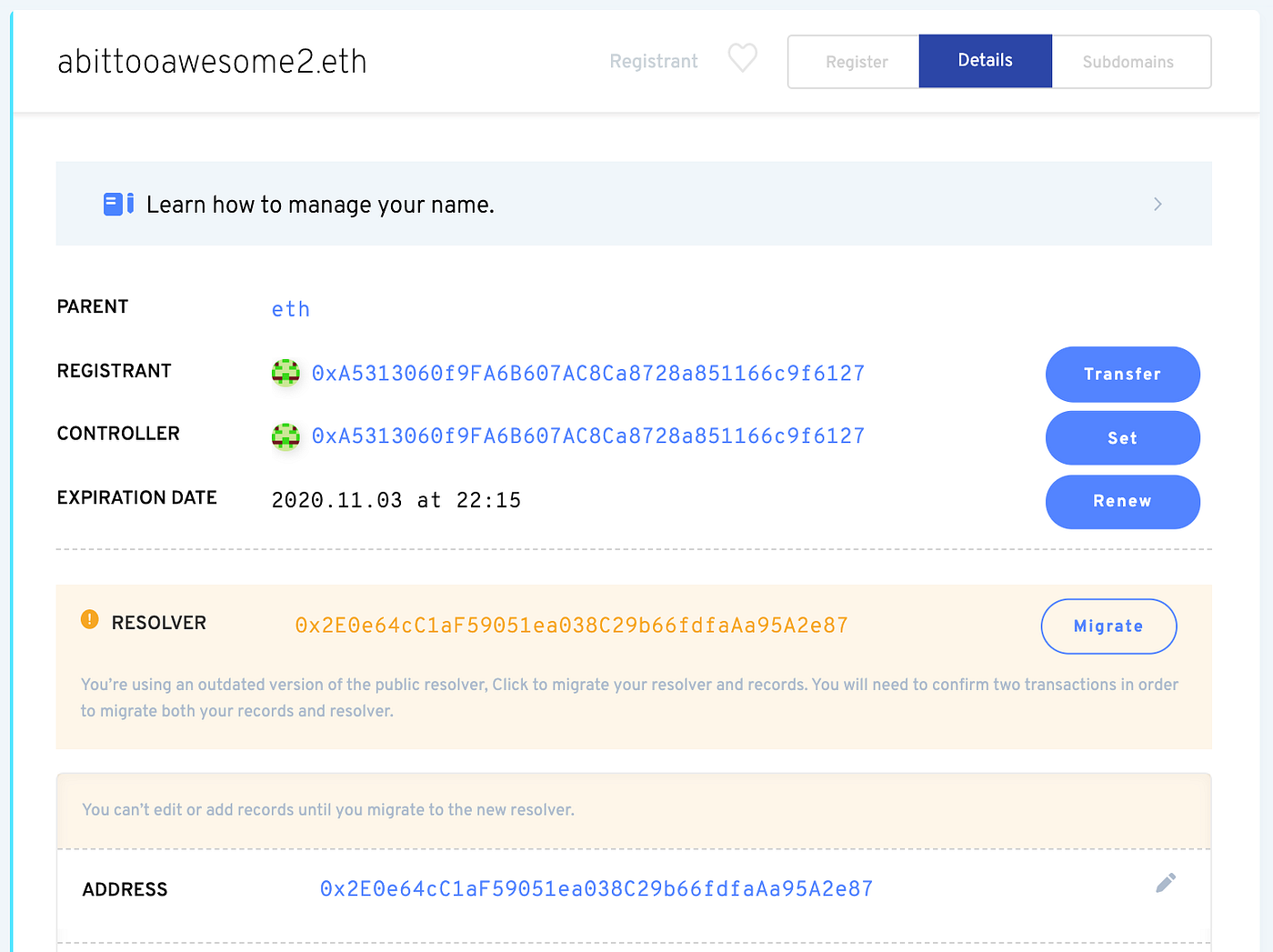The height and width of the screenshot is (952, 1273).
Task: Click the EXPIRATION DATE label
Action: pos(137,497)
